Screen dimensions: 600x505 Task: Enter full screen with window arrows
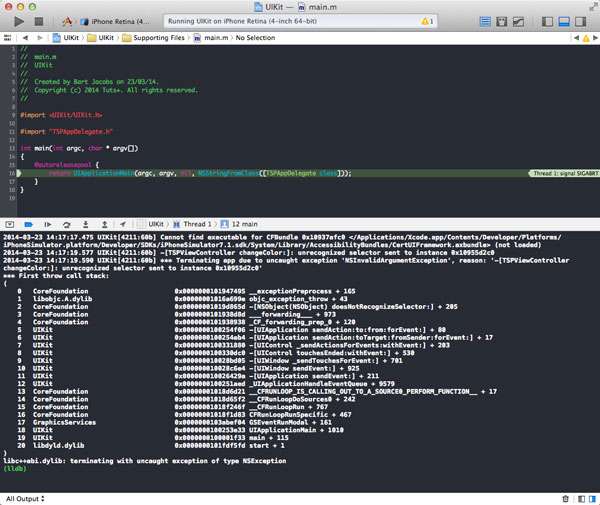click(593, 6)
